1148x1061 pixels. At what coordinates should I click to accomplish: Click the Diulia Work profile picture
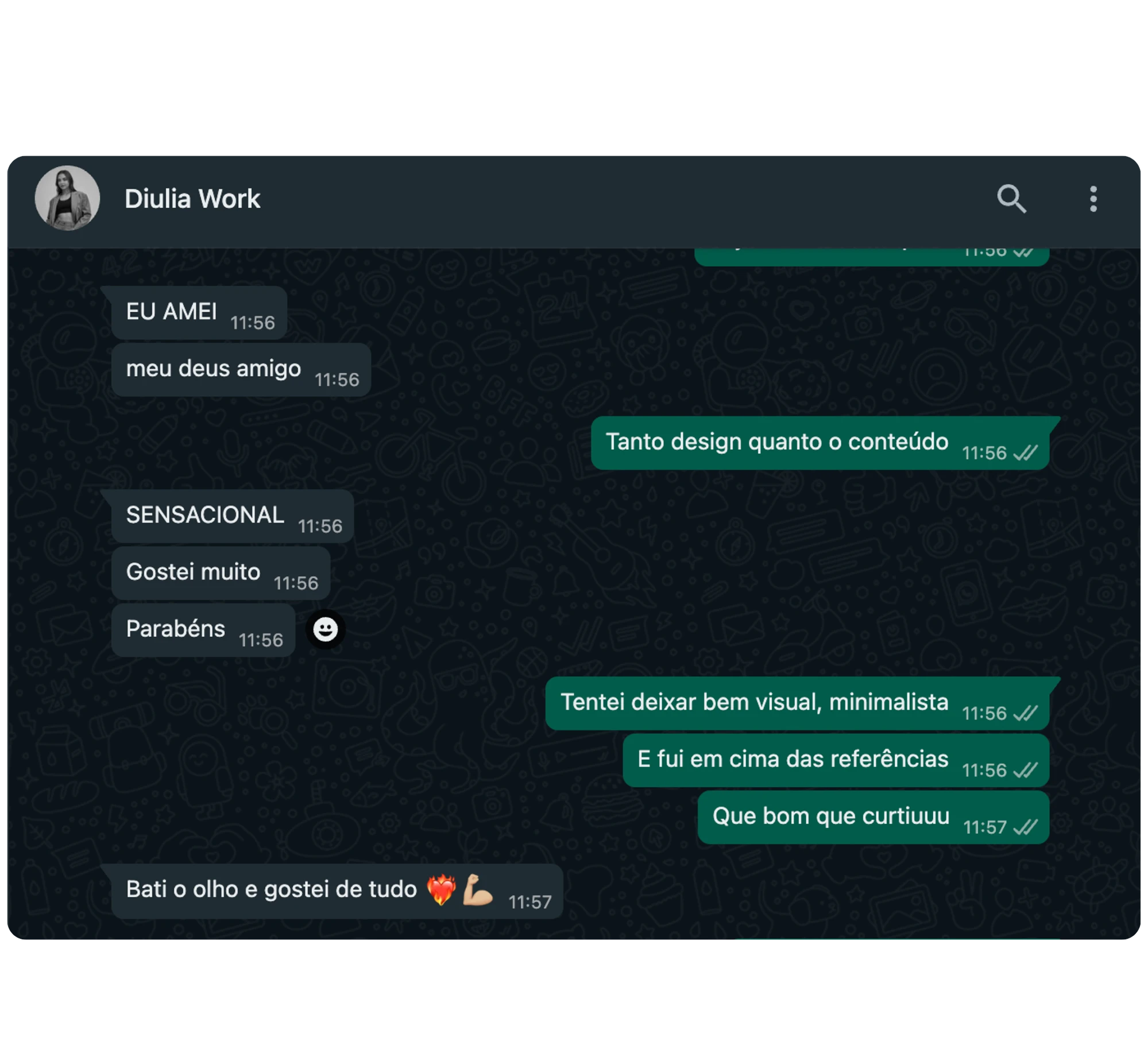pyautogui.click(x=67, y=198)
